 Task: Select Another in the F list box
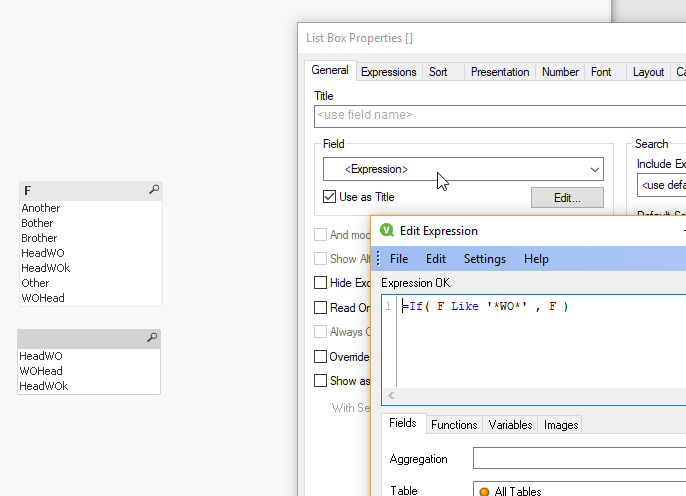(91, 208)
